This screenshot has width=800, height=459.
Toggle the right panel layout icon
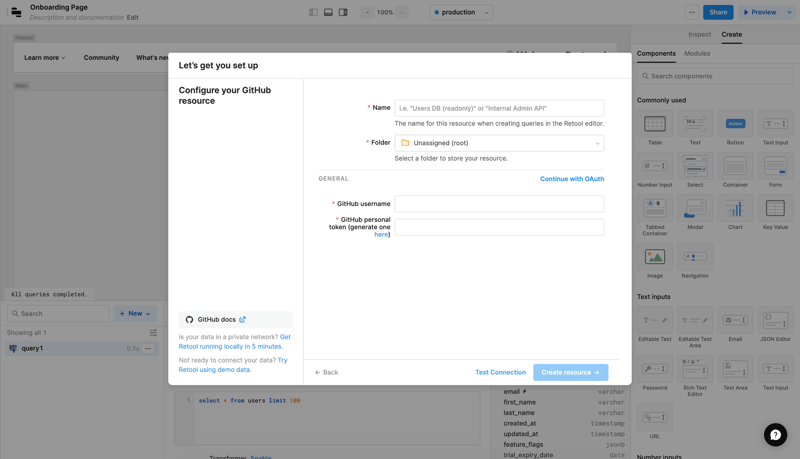coord(343,12)
